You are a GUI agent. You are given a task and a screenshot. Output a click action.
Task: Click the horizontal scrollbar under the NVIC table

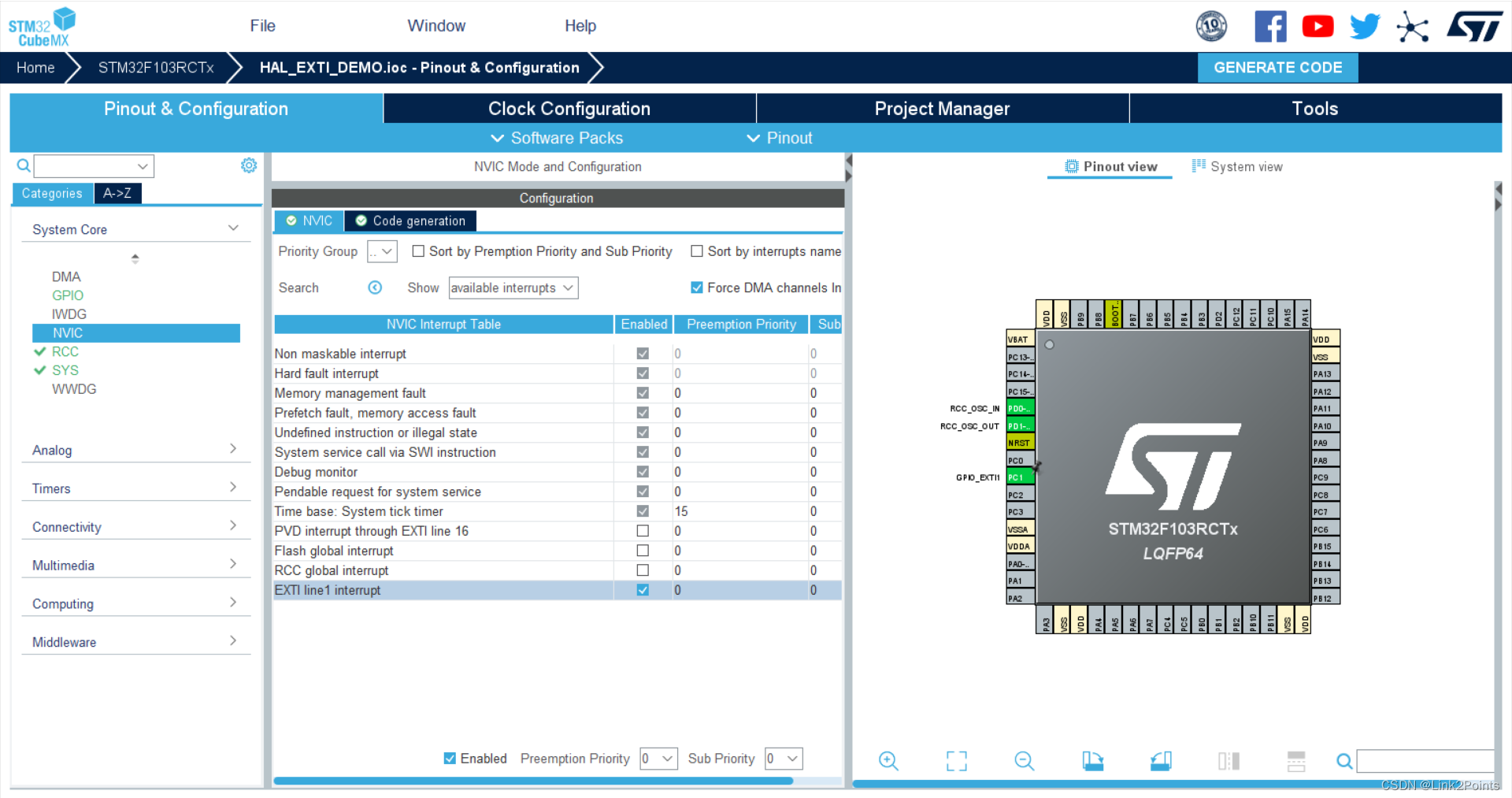point(533,781)
